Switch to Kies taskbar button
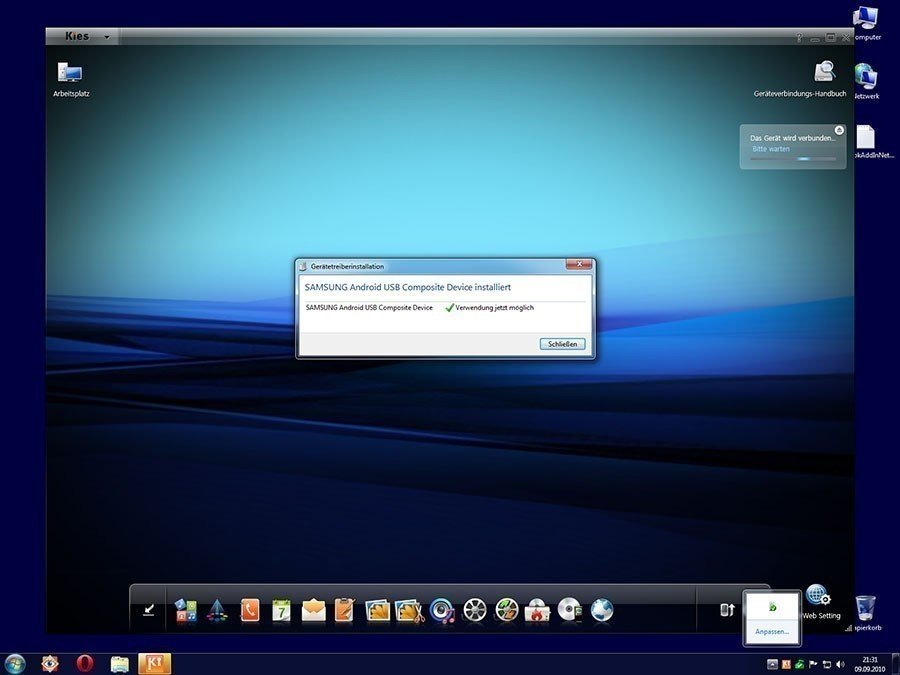Image resolution: width=900 pixels, height=675 pixels. point(154,664)
